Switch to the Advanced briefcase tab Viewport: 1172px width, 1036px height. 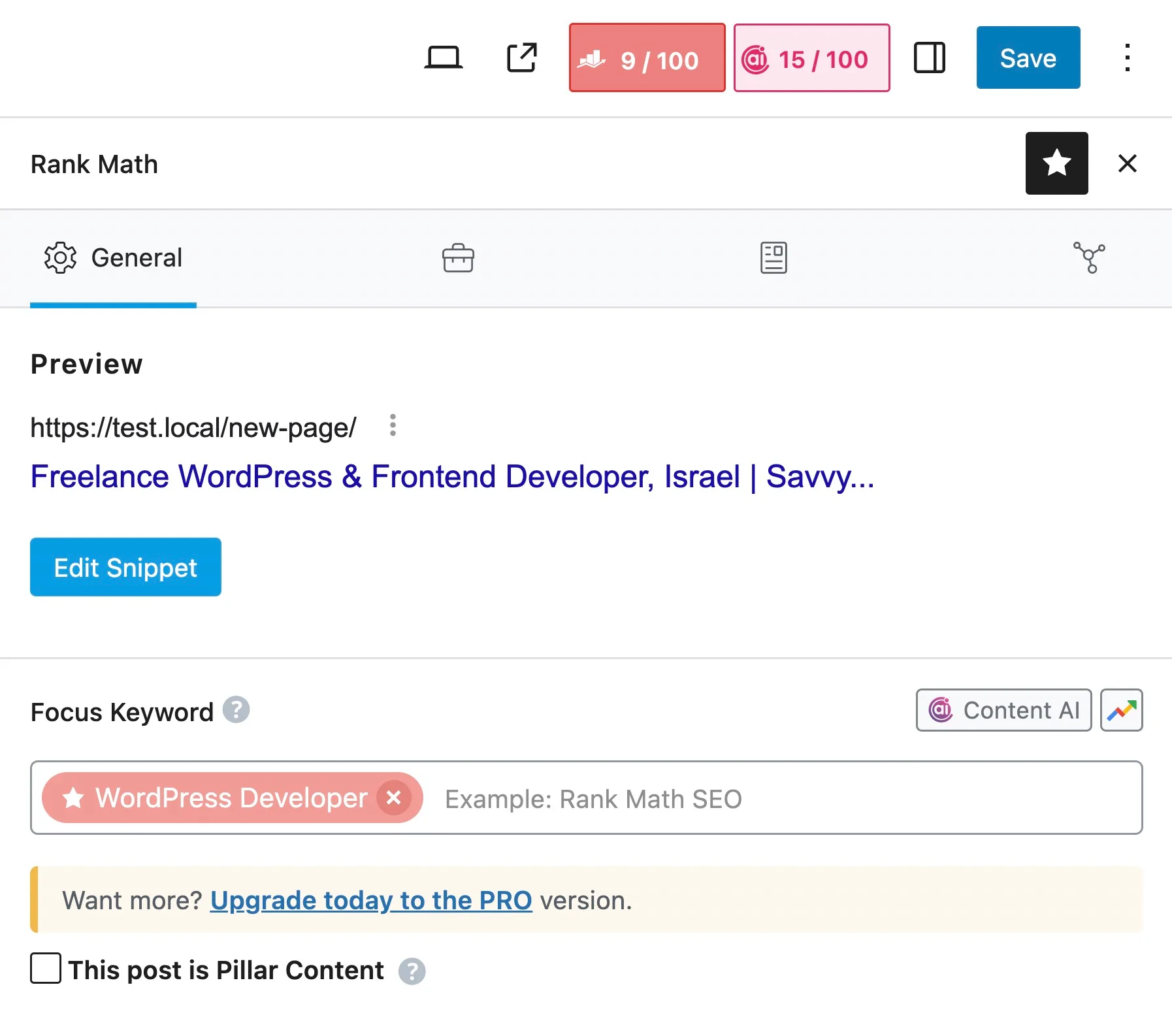(458, 258)
